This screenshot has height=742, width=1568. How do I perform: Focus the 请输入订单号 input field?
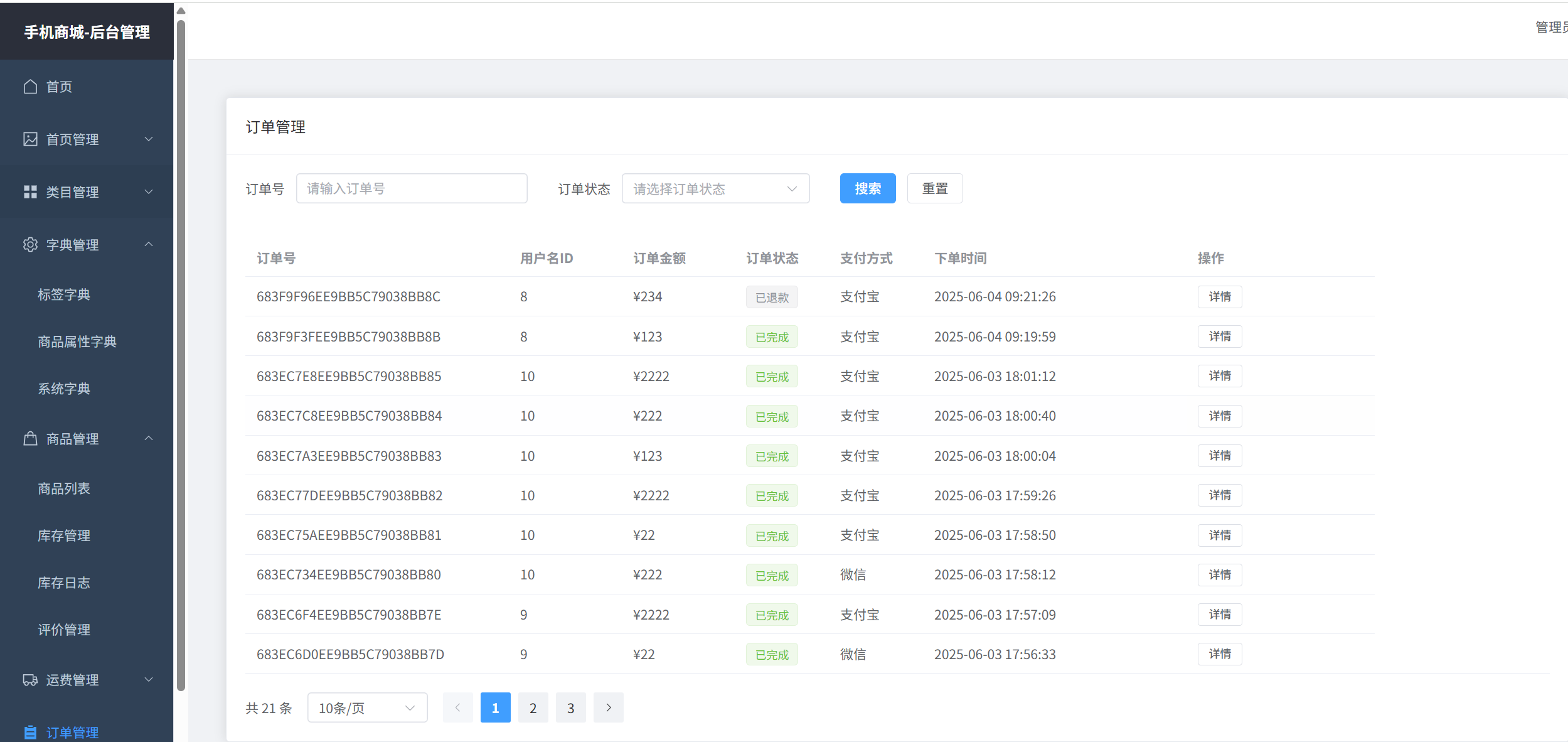[412, 188]
